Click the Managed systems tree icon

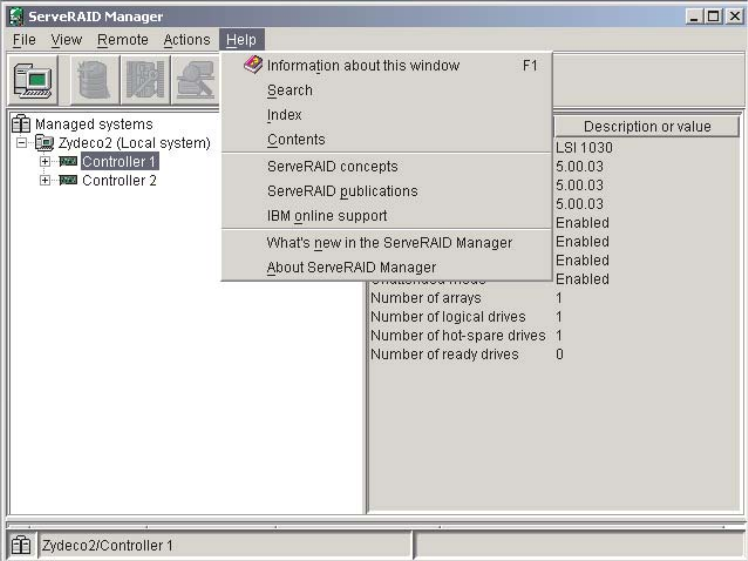pyautogui.click(x=21, y=124)
